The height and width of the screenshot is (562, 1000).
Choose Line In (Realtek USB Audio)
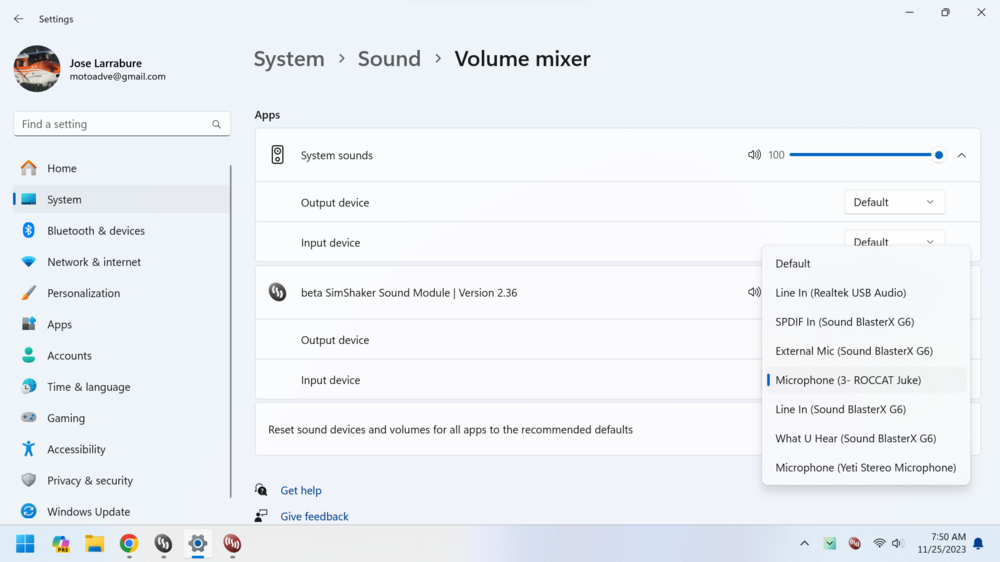pyautogui.click(x=840, y=293)
